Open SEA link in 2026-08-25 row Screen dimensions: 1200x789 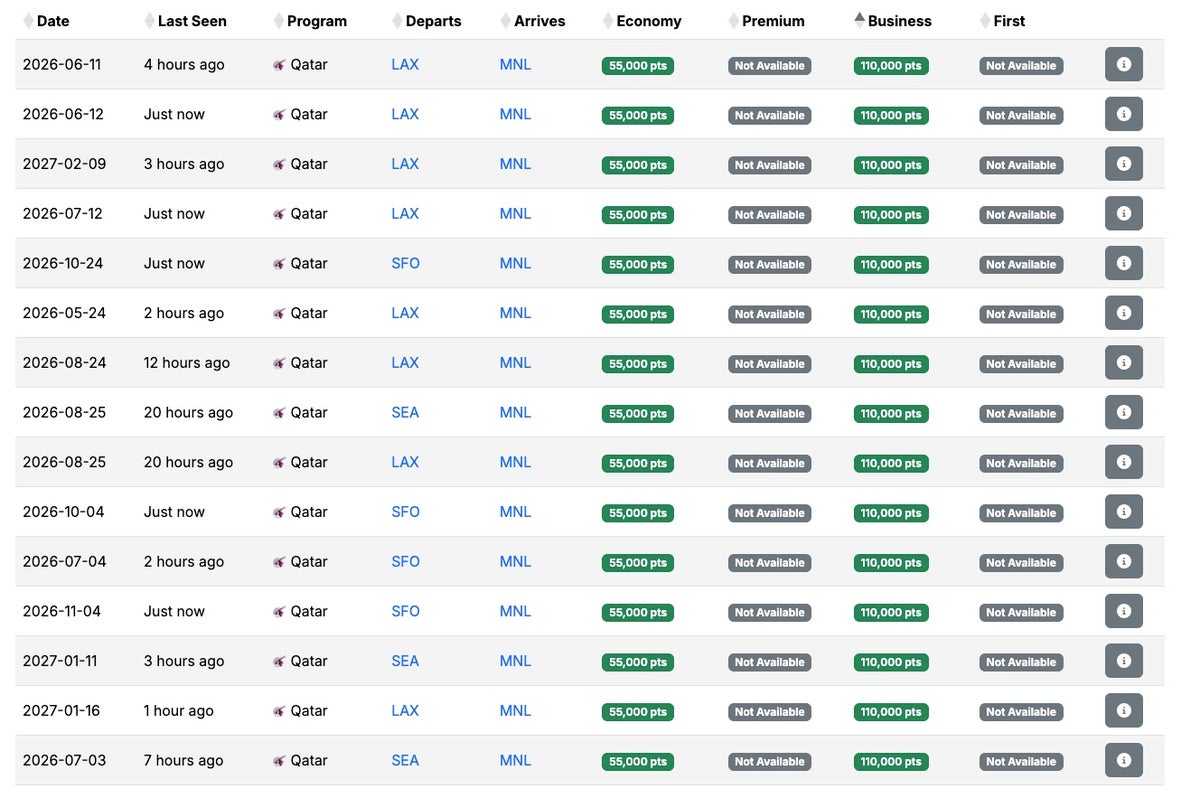pyautogui.click(x=405, y=412)
